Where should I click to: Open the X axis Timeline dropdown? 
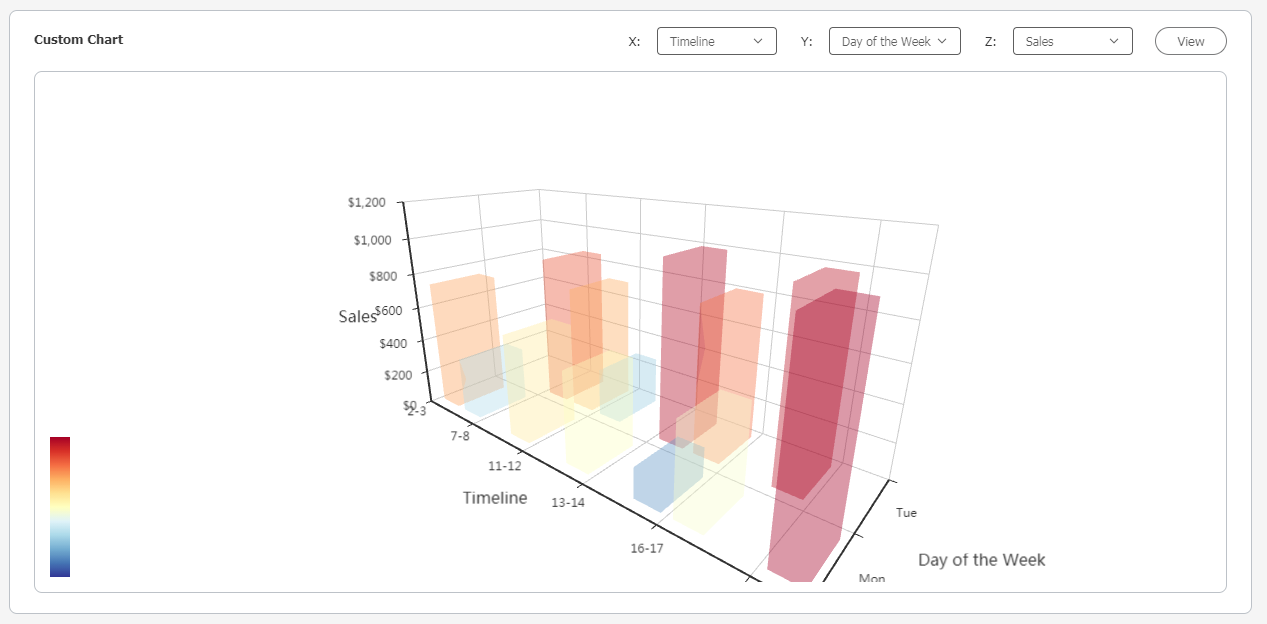tap(716, 41)
